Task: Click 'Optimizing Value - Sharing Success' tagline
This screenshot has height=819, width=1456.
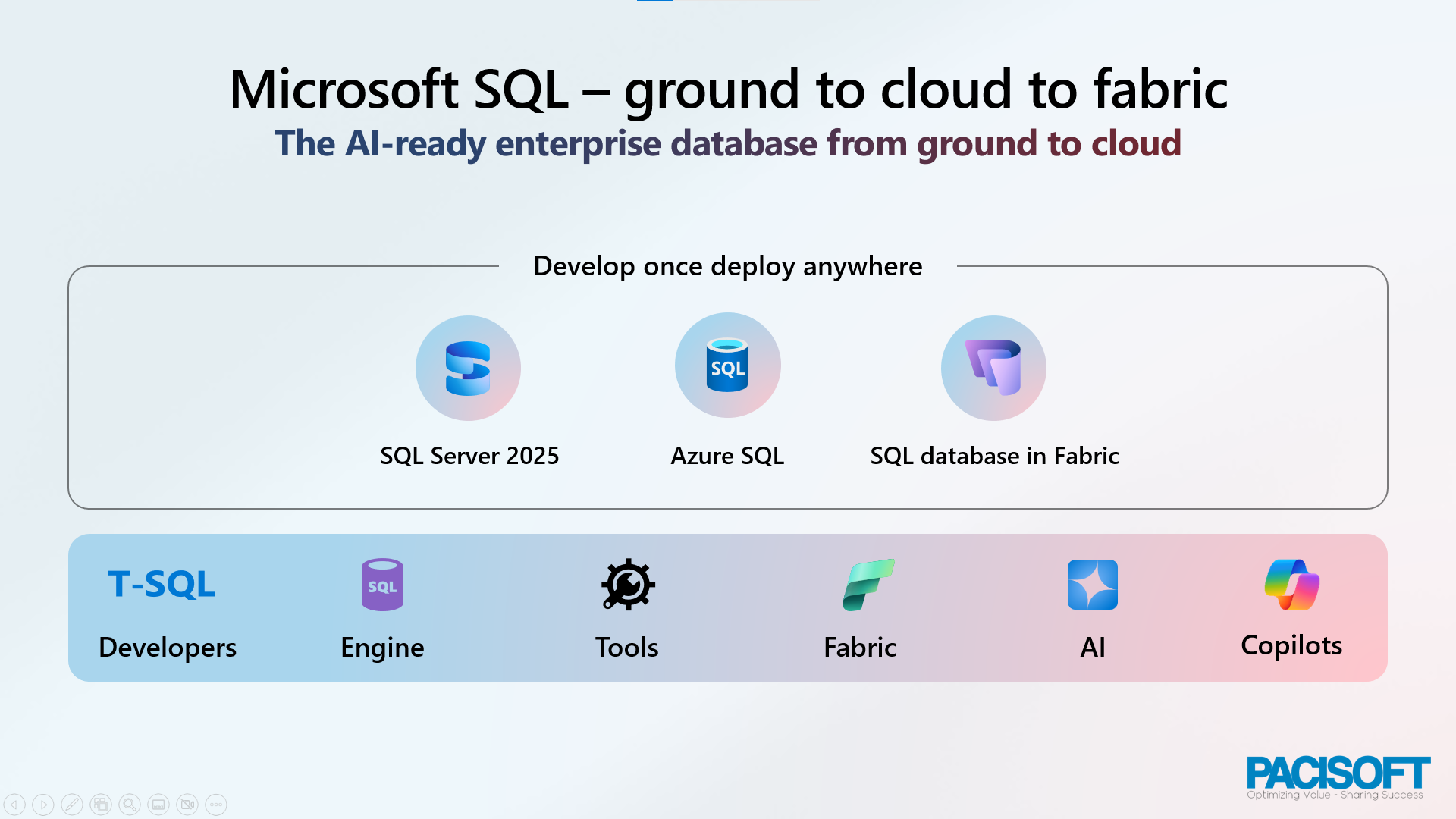Action: tap(1335, 795)
